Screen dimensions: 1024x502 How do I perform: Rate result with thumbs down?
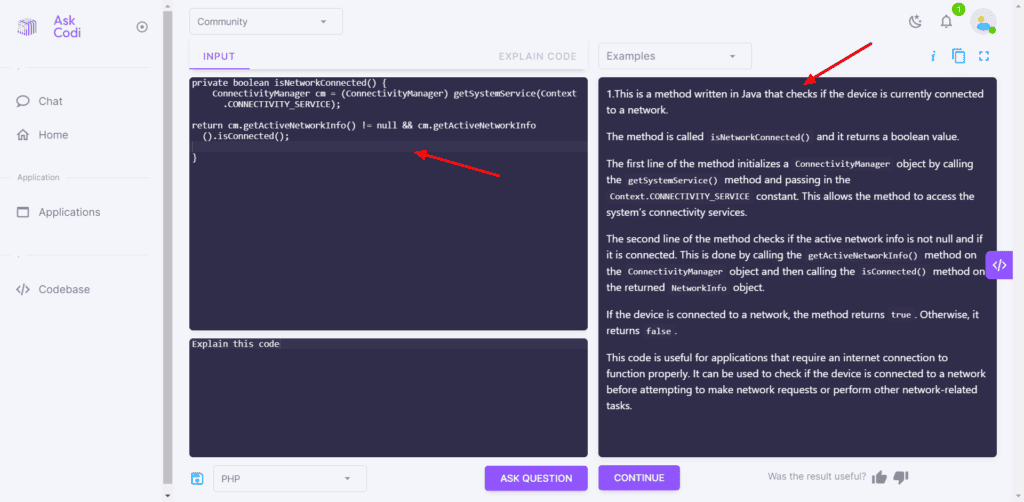(x=901, y=477)
